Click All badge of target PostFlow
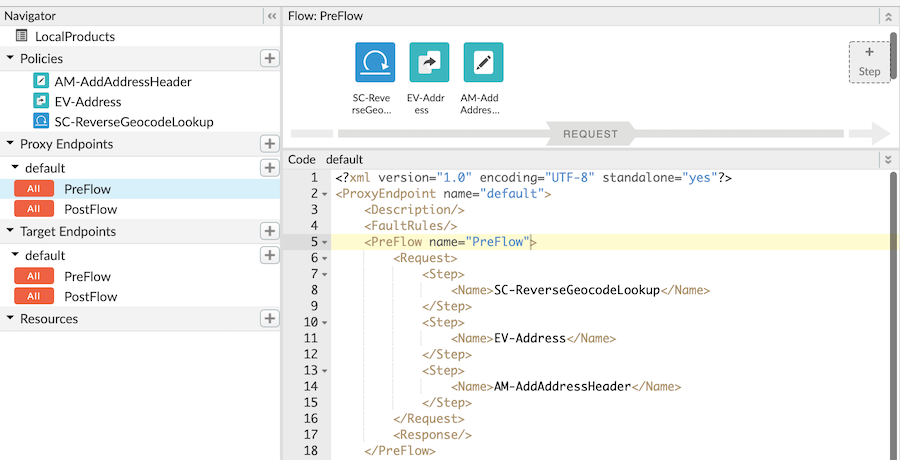Image resolution: width=900 pixels, height=460 pixels. (34, 296)
